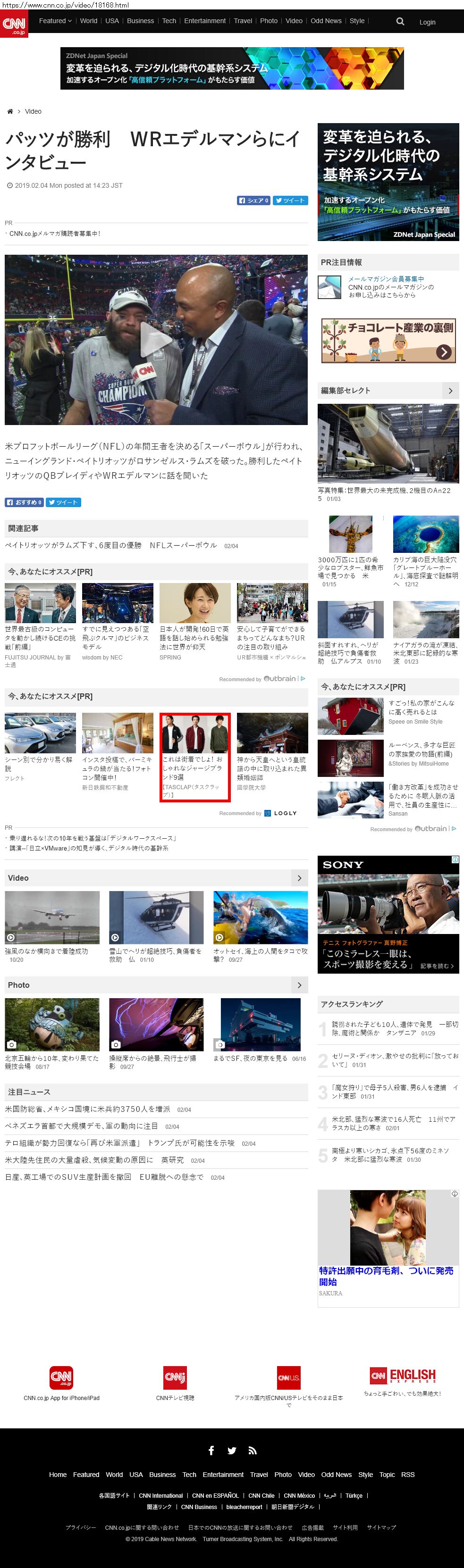Open the search magnifier icon

(400, 21)
